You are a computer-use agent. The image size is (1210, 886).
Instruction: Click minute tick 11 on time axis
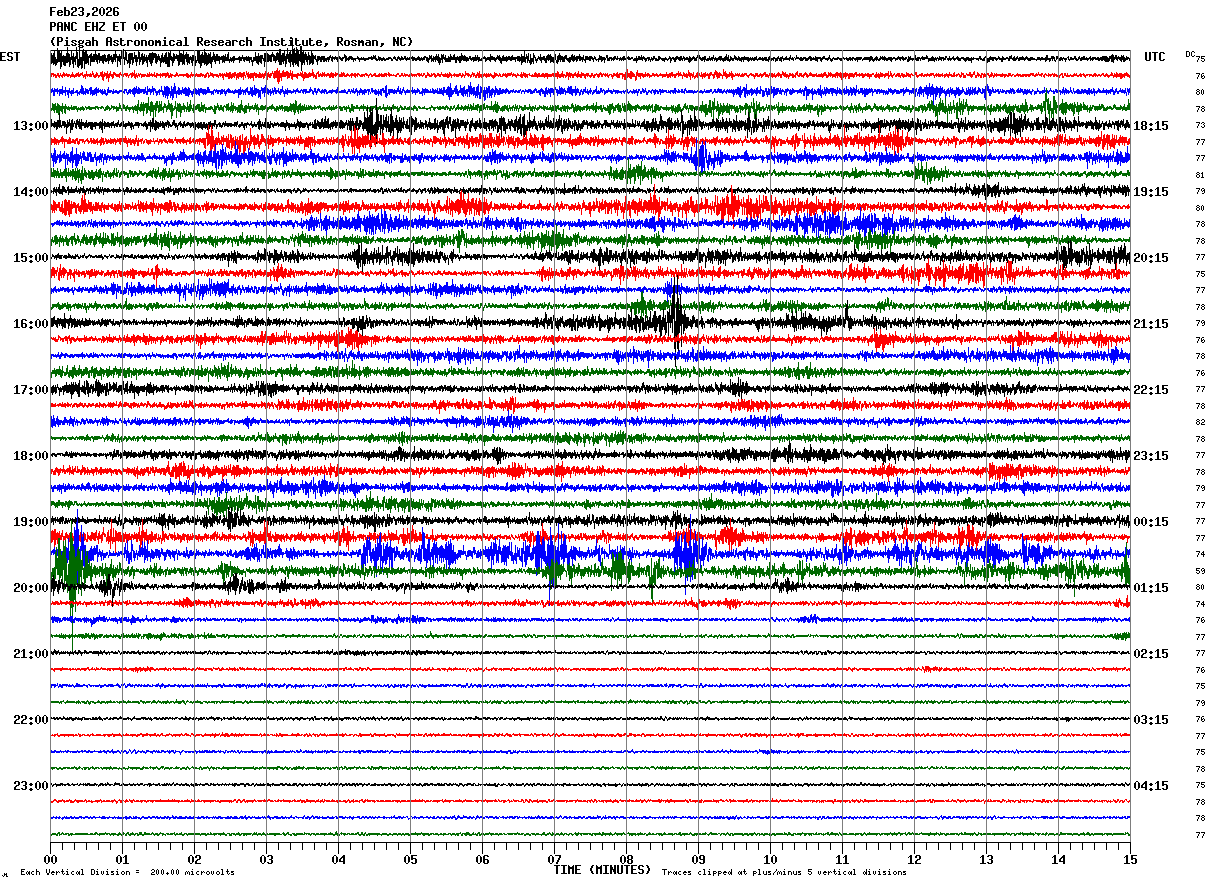pyautogui.click(x=842, y=859)
